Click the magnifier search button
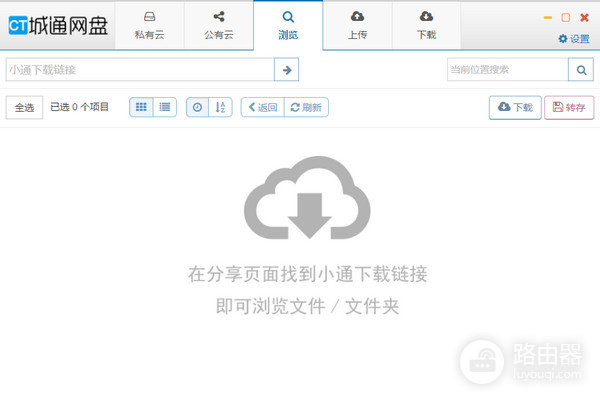The image size is (600, 402). 581,70
